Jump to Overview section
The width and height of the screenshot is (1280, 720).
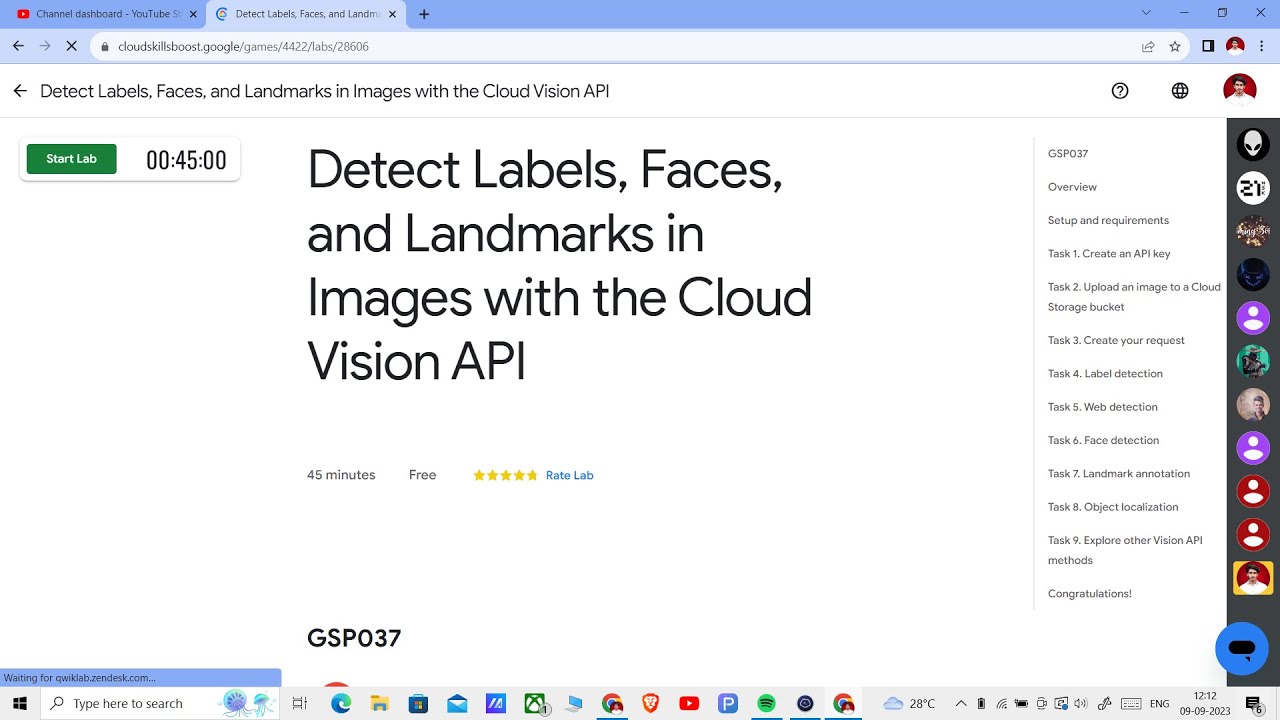[1072, 187]
